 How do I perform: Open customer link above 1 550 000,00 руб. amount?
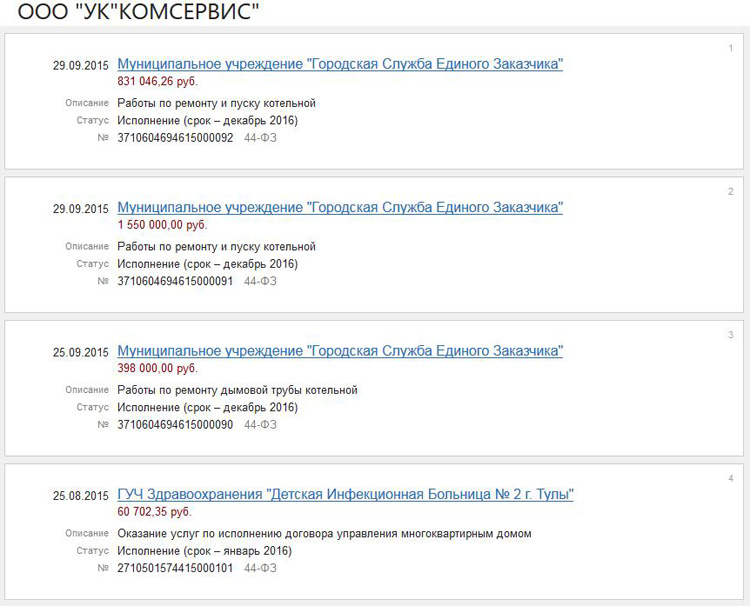[x=340, y=207]
